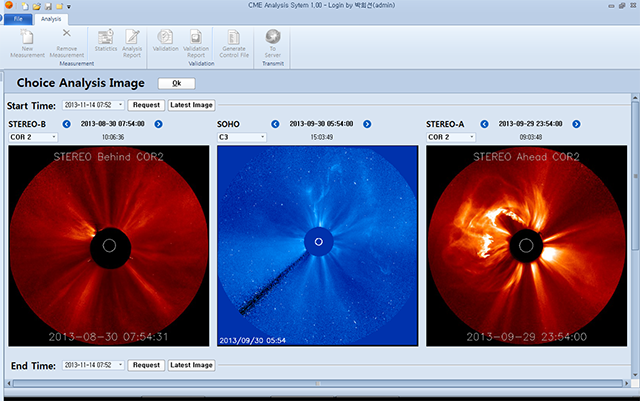This screenshot has width=640, height=401.
Task: Click the 15:03:49 time under SOHO
Action: coord(322,137)
